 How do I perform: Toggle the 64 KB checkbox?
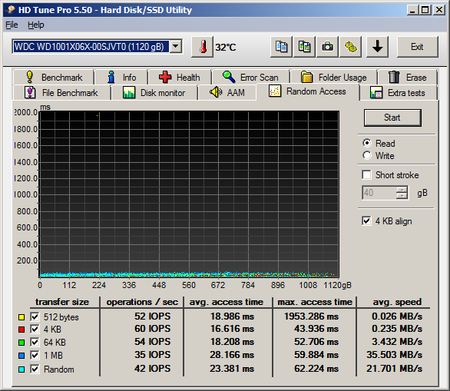[x=35, y=342]
